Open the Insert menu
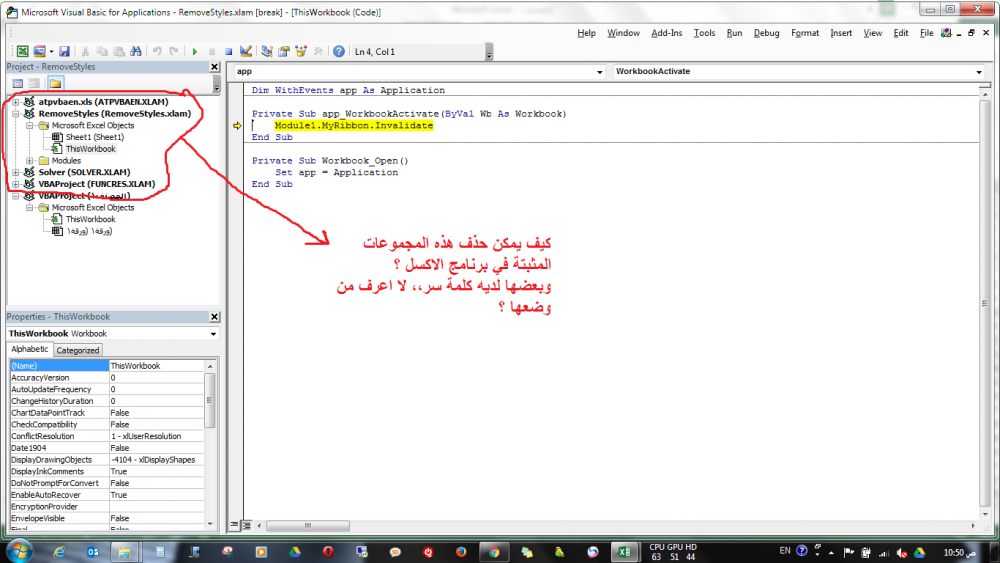1000x563 pixels. (x=841, y=33)
